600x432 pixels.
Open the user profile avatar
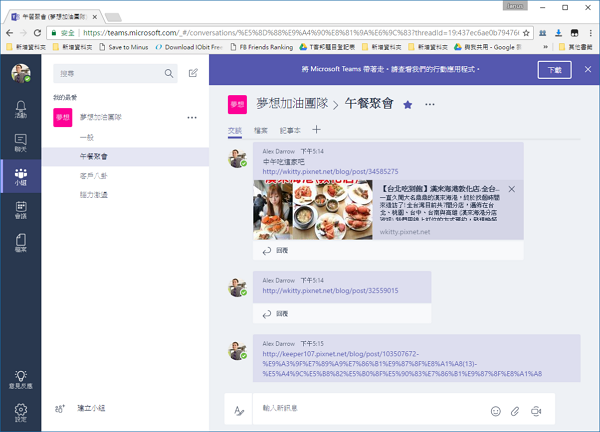point(21,73)
